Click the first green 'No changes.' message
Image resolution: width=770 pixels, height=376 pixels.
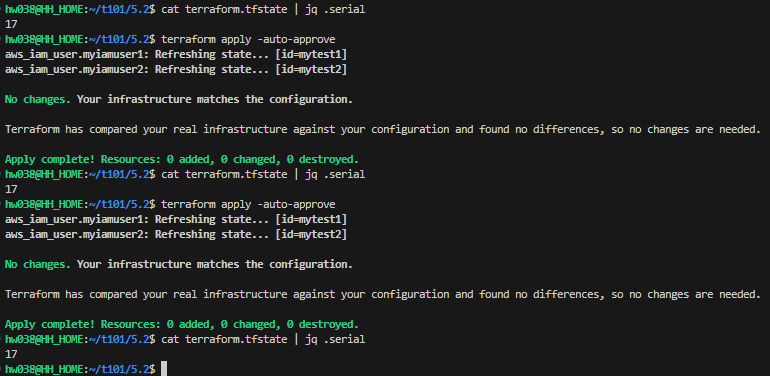pos(38,99)
